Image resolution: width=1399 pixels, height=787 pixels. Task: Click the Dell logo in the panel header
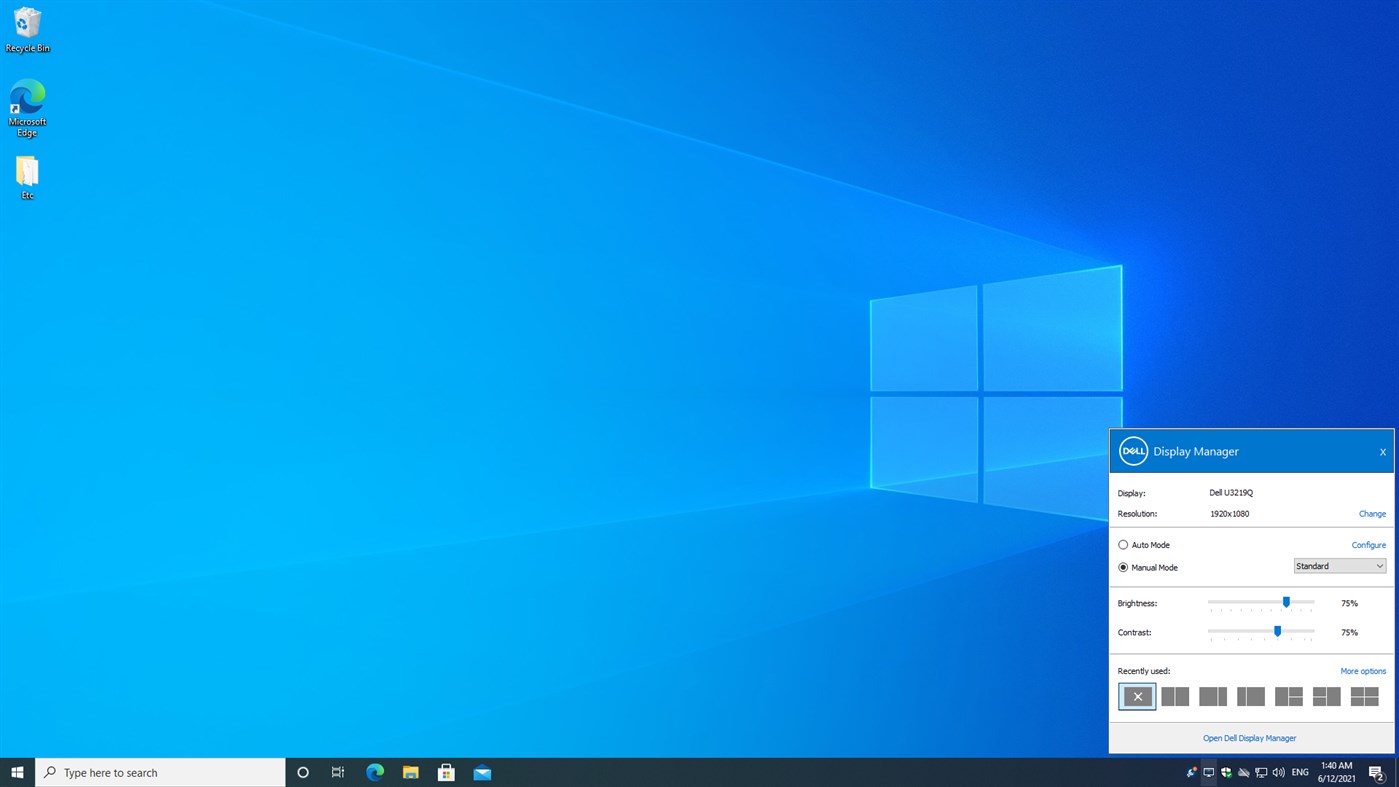click(x=1131, y=451)
